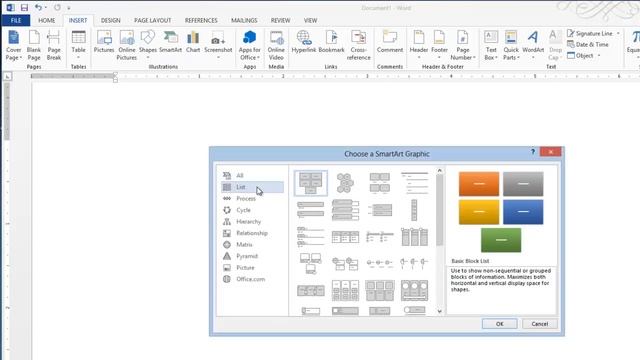Insert a Hyperlink
This screenshot has width=640, height=360.
(x=304, y=42)
